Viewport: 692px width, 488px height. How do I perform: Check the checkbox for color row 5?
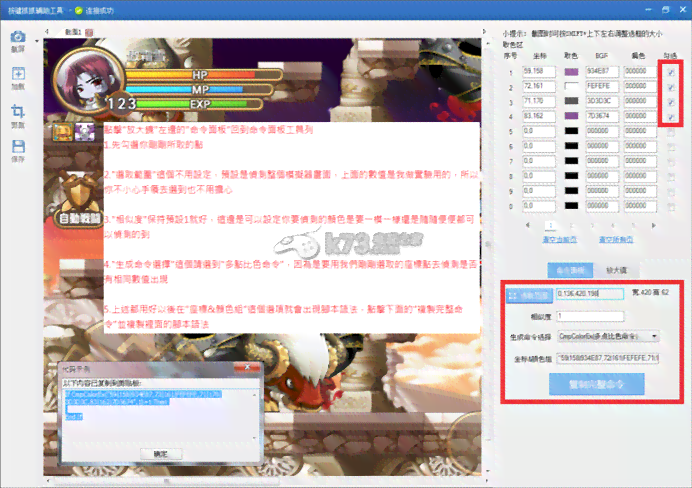671,132
